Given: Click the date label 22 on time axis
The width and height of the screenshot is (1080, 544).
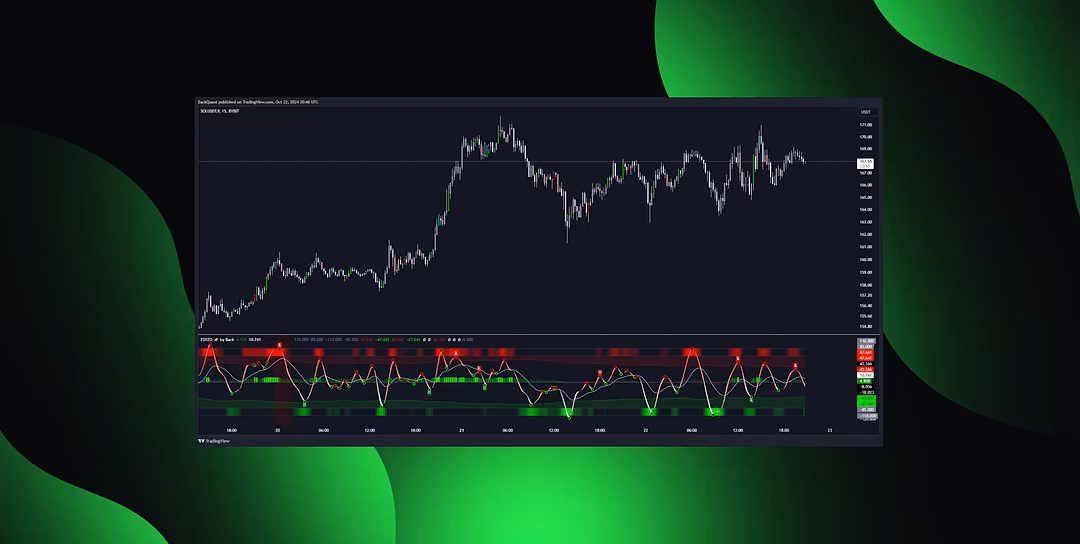Looking at the screenshot, I should click(x=644, y=431).
